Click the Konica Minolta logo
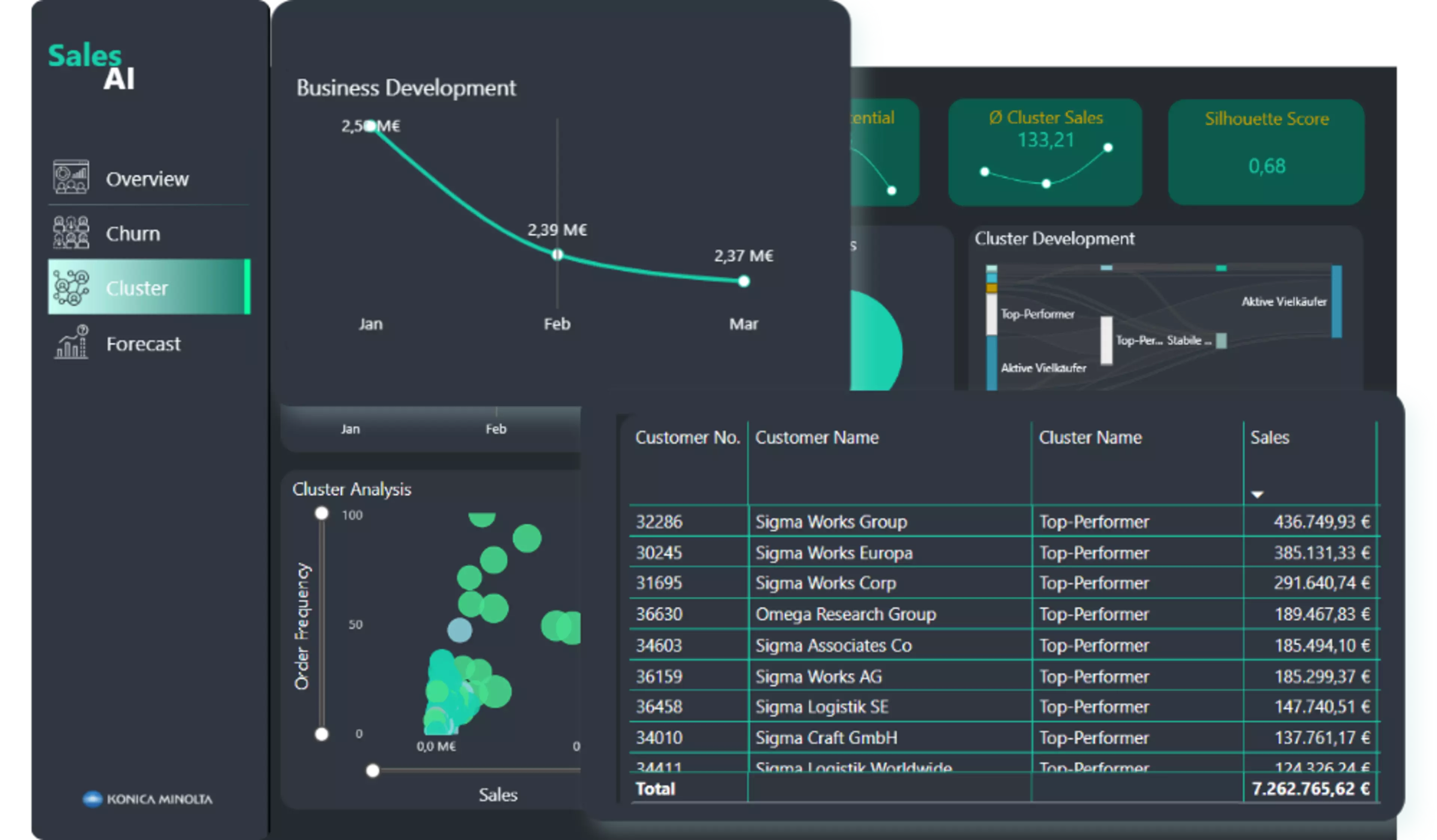This screenshot has height=840, width=1437. (147, 799)
